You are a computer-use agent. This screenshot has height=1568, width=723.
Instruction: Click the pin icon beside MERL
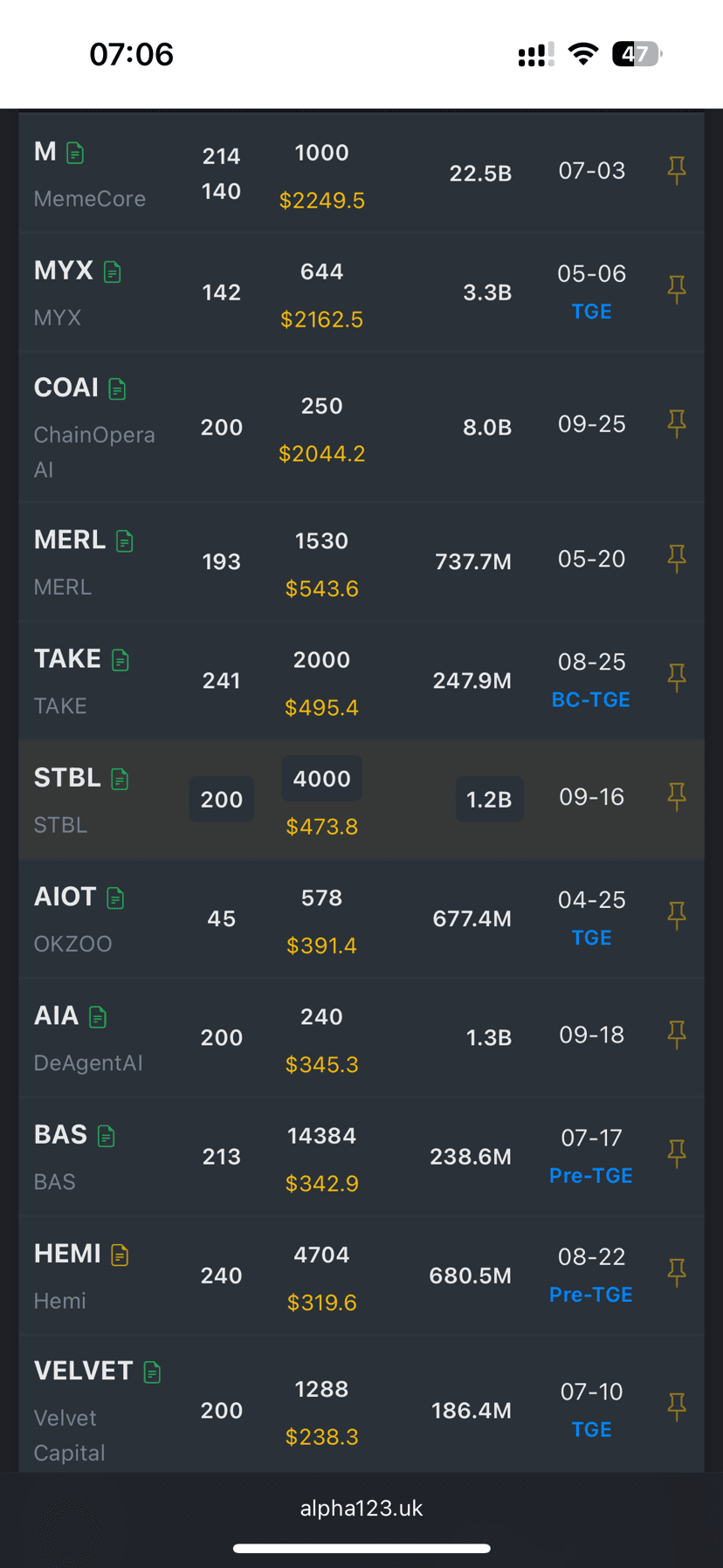tap(677, 559)
